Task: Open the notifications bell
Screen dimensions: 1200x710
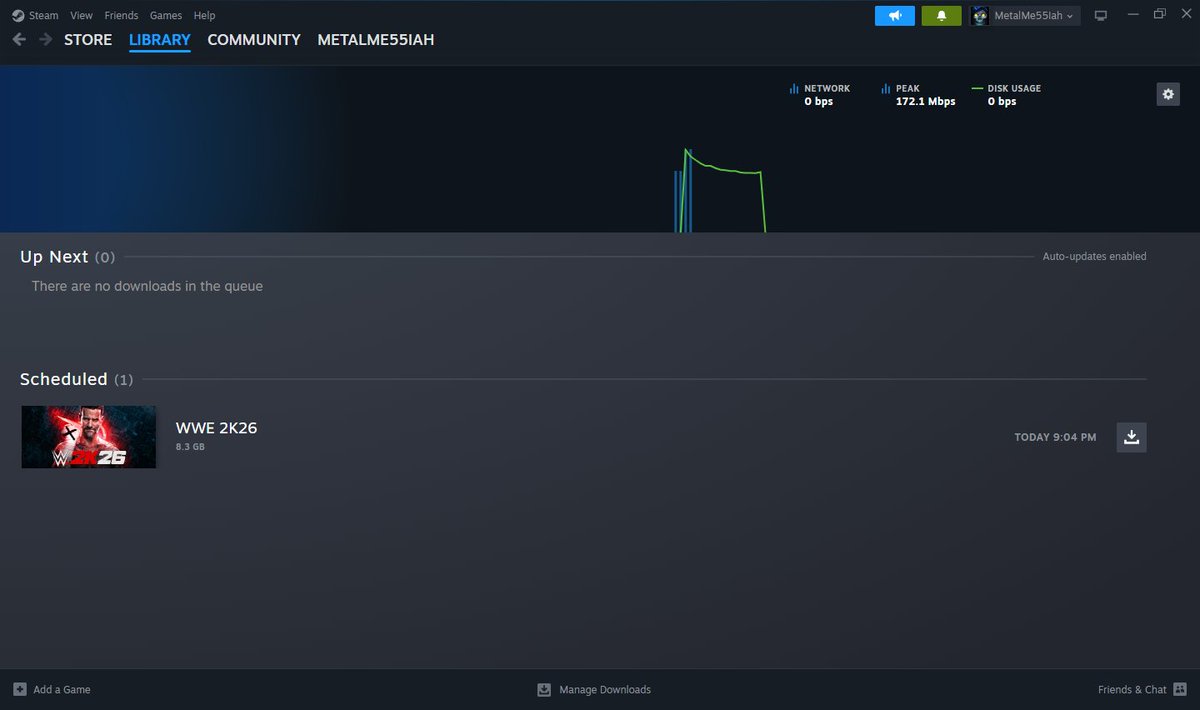Action: (941, 16)
